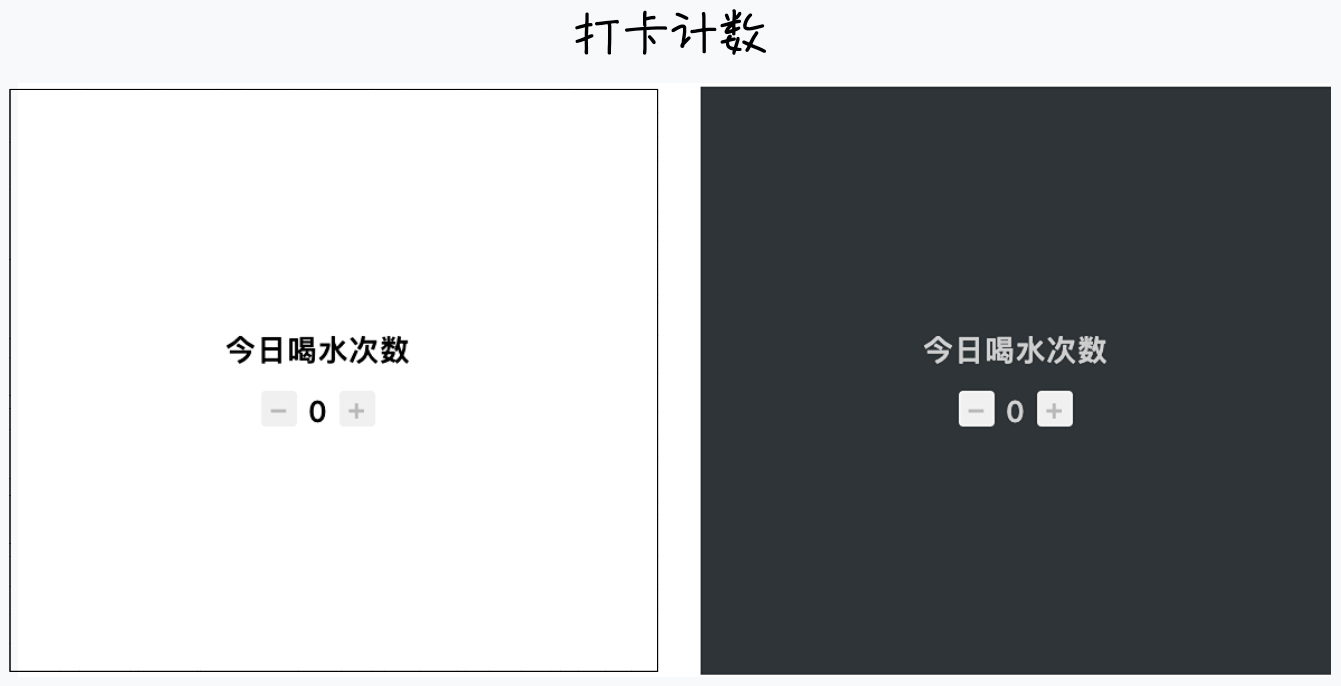Select the 0 counter value in dark panel

1015,411
